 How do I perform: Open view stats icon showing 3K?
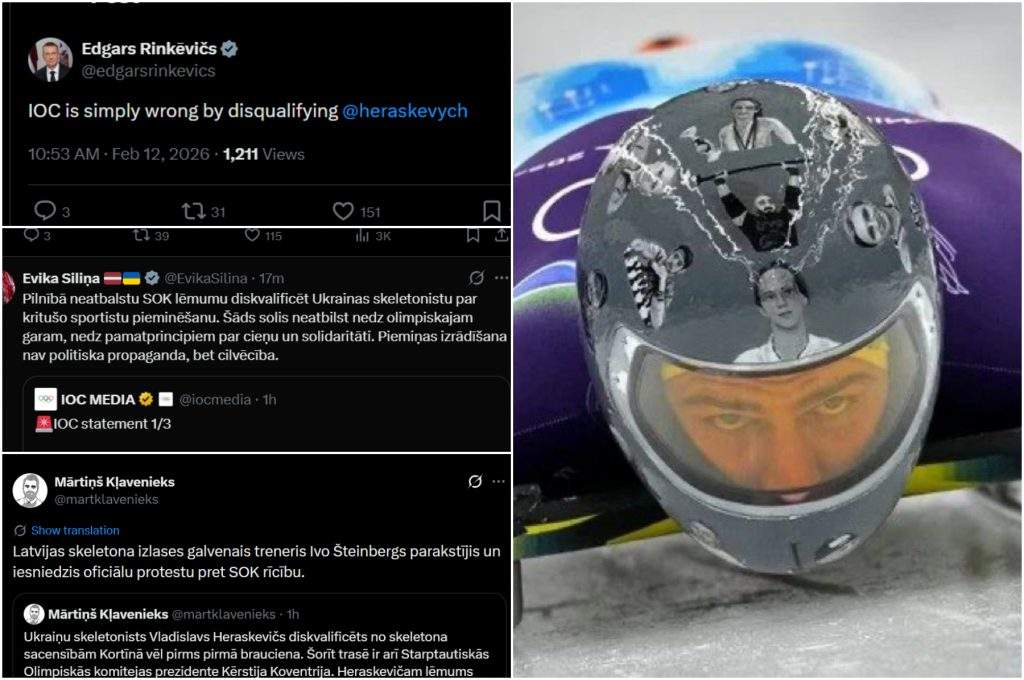coord(362,235)
